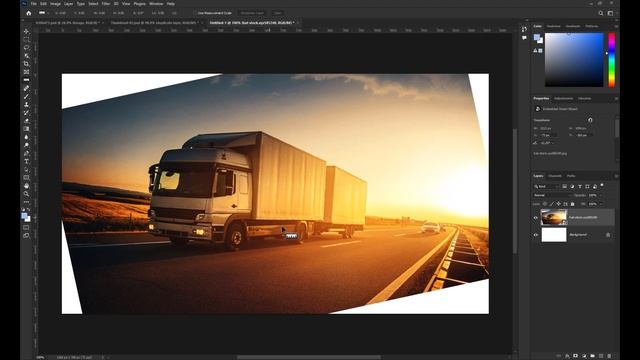Screen dimensions: 640x360
Task: Select the Lasso tool
Action: (27, 47)
